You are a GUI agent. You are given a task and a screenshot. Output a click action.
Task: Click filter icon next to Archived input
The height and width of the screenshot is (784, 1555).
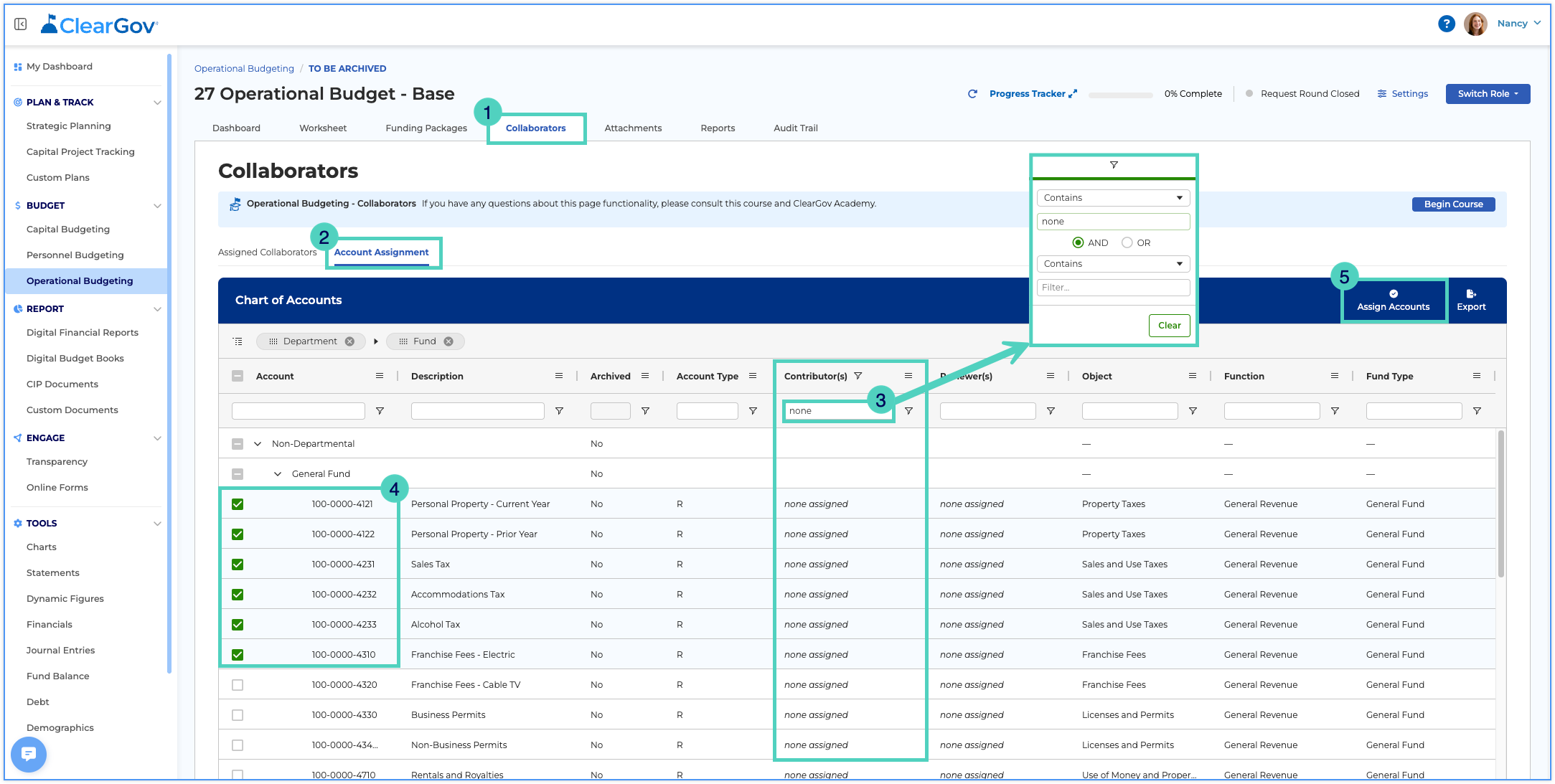645,411
